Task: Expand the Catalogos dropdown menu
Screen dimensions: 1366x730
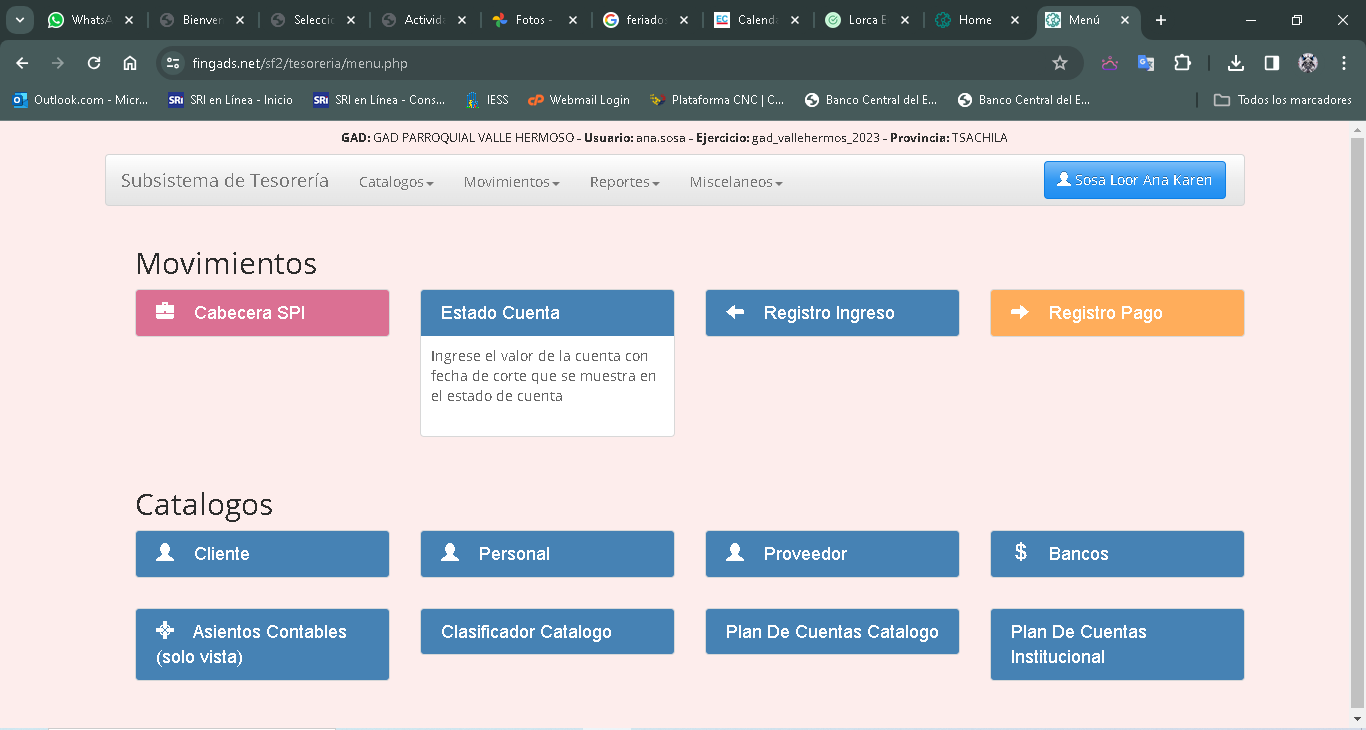Action: (396, 182)
